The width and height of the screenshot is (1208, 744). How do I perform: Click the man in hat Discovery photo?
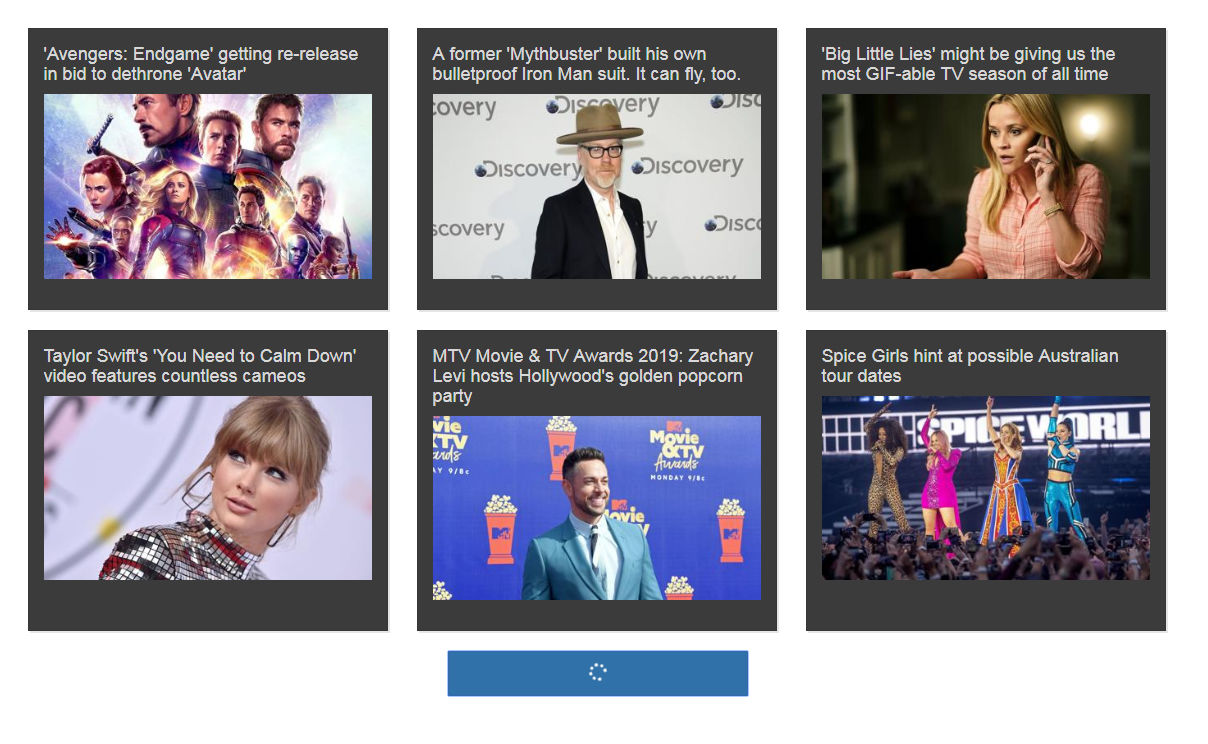597,186
